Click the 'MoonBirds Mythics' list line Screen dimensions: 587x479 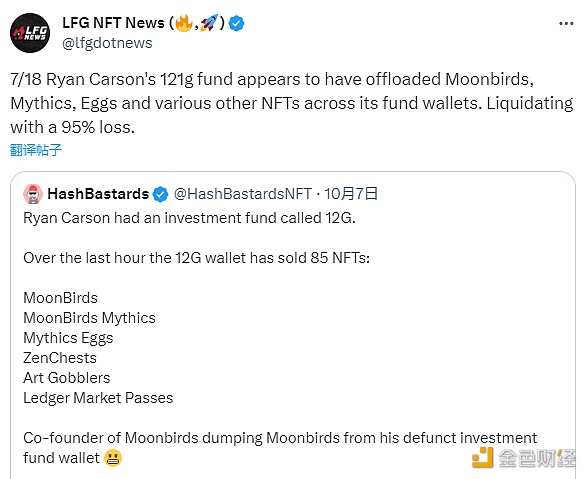tap(89, 318)
